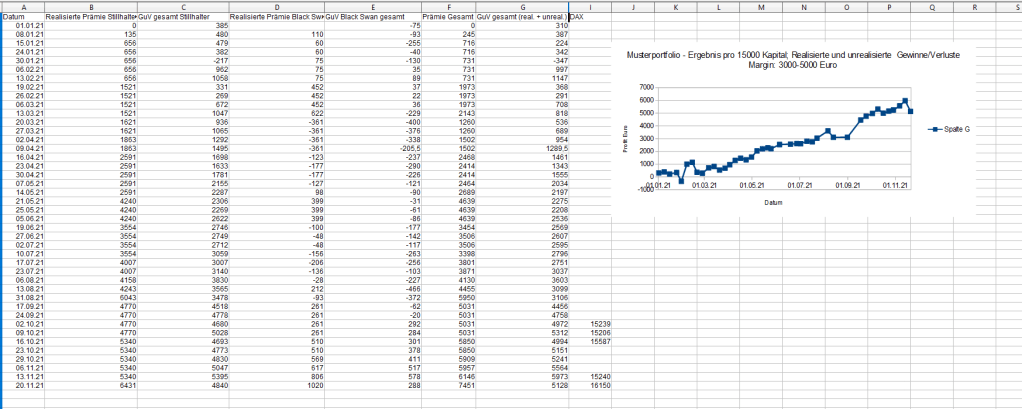Image resolution: width=1022 pixels, height=409 pixels.
Task: Select the date cell 01.01.21
Action: [x=22, y=25]
